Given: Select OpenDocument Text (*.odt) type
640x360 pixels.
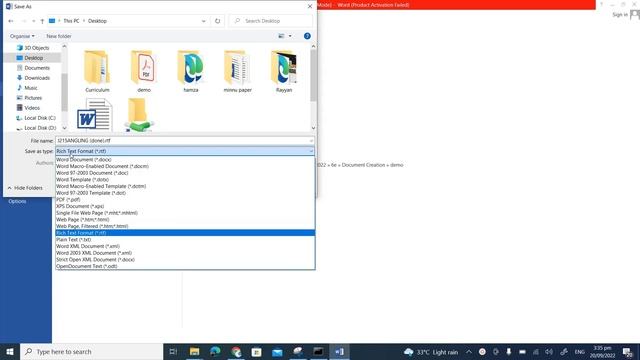Looking at the screenshot, I should pos(185,266).
